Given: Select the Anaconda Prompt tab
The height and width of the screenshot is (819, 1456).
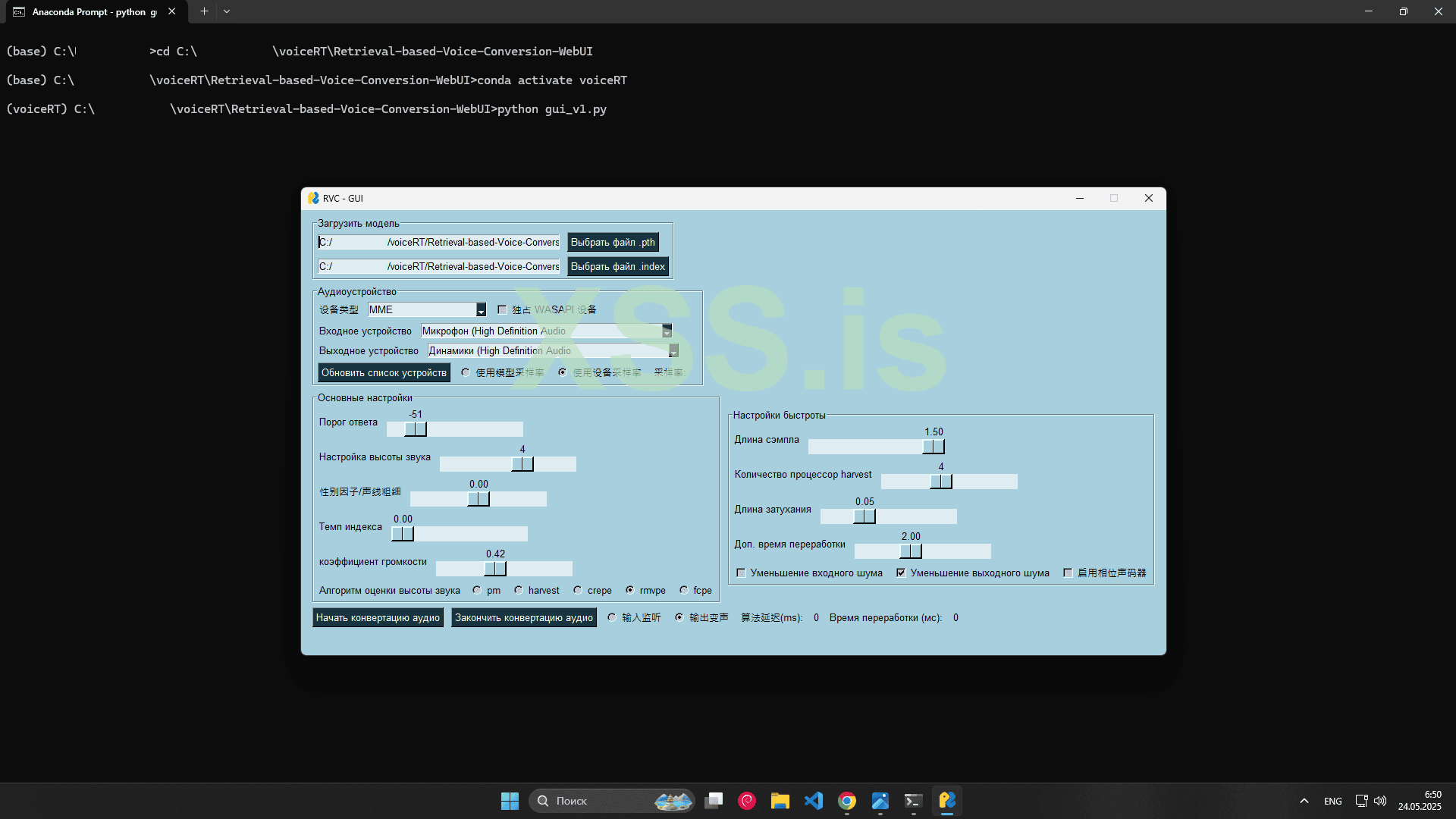Looking at the screenshot, I should [x=87, y=11].
